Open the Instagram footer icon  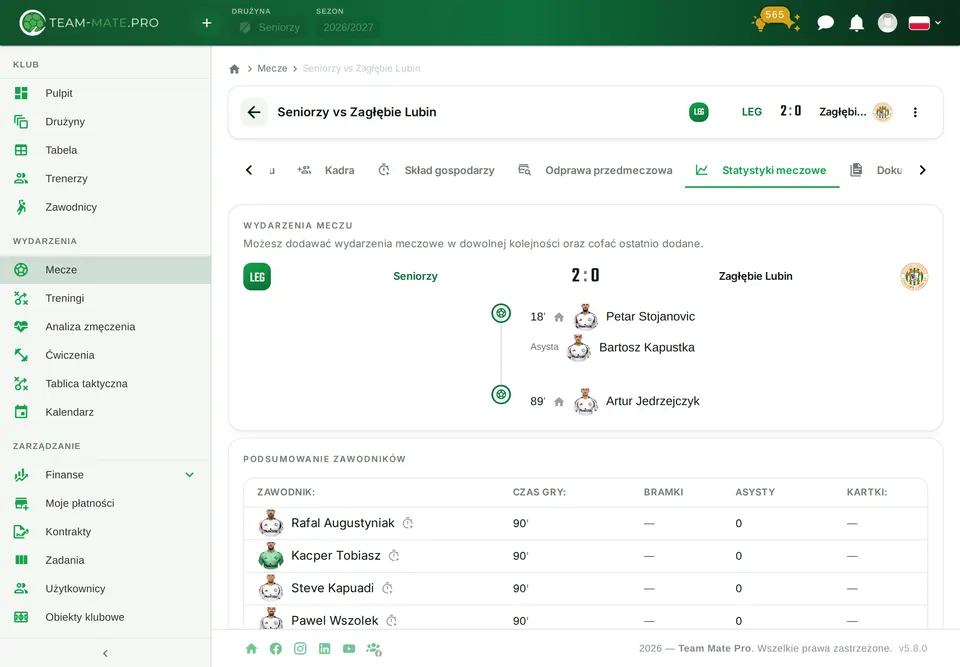300,649
